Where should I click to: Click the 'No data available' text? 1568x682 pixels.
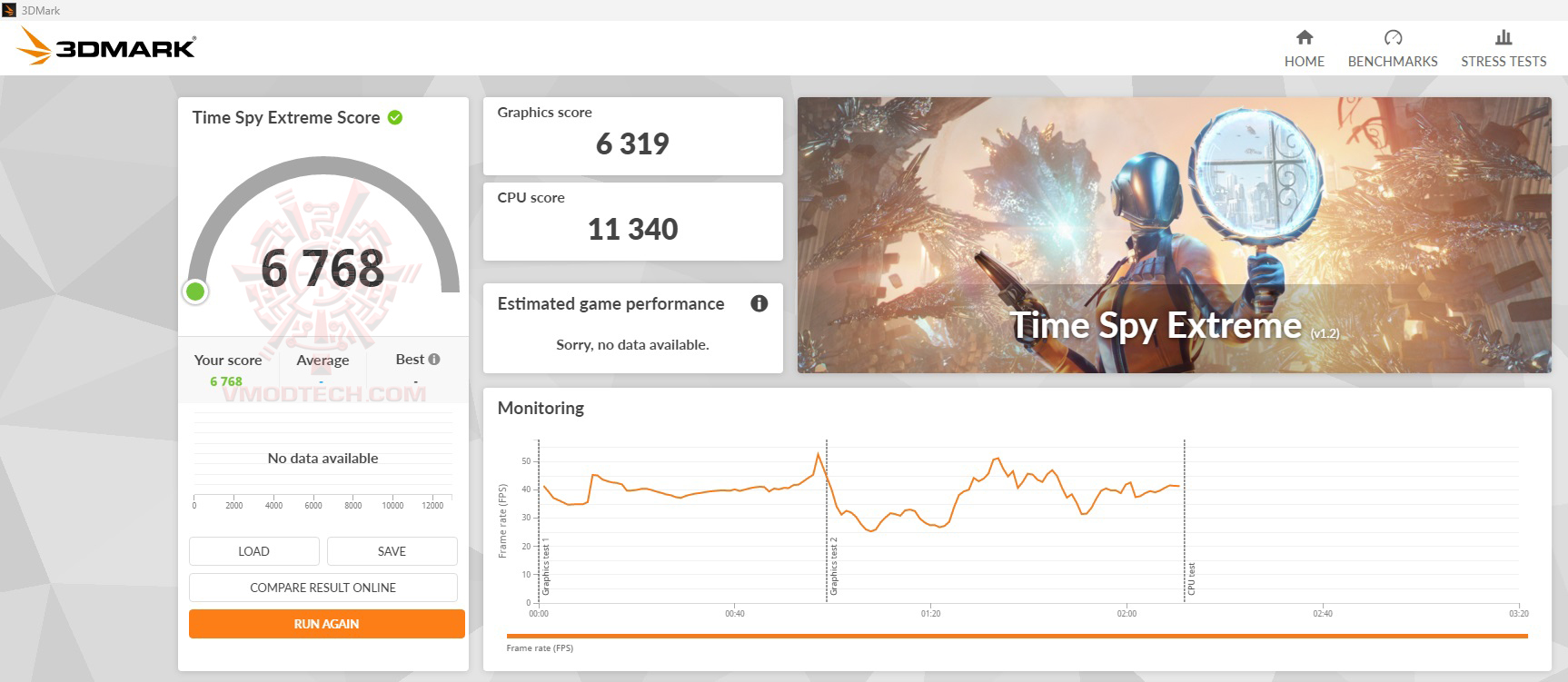[323, 459]
